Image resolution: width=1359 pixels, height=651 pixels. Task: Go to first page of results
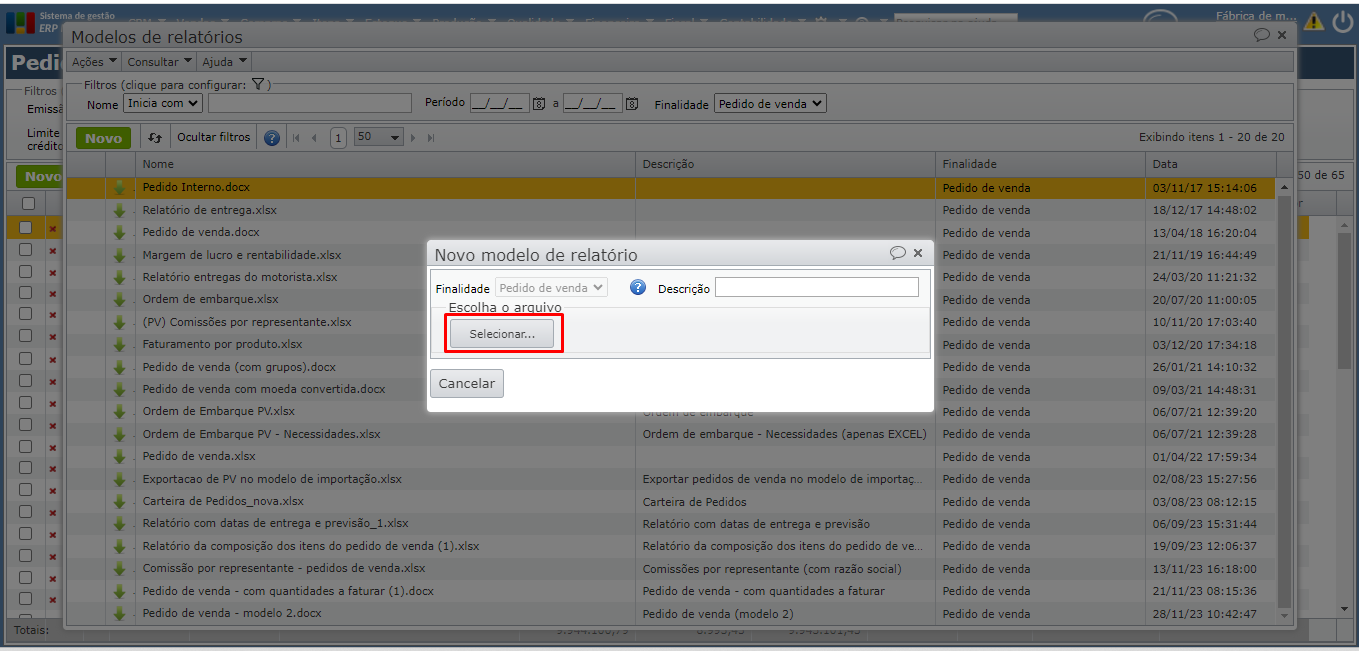pyautogui.click(x=296, y=138)
